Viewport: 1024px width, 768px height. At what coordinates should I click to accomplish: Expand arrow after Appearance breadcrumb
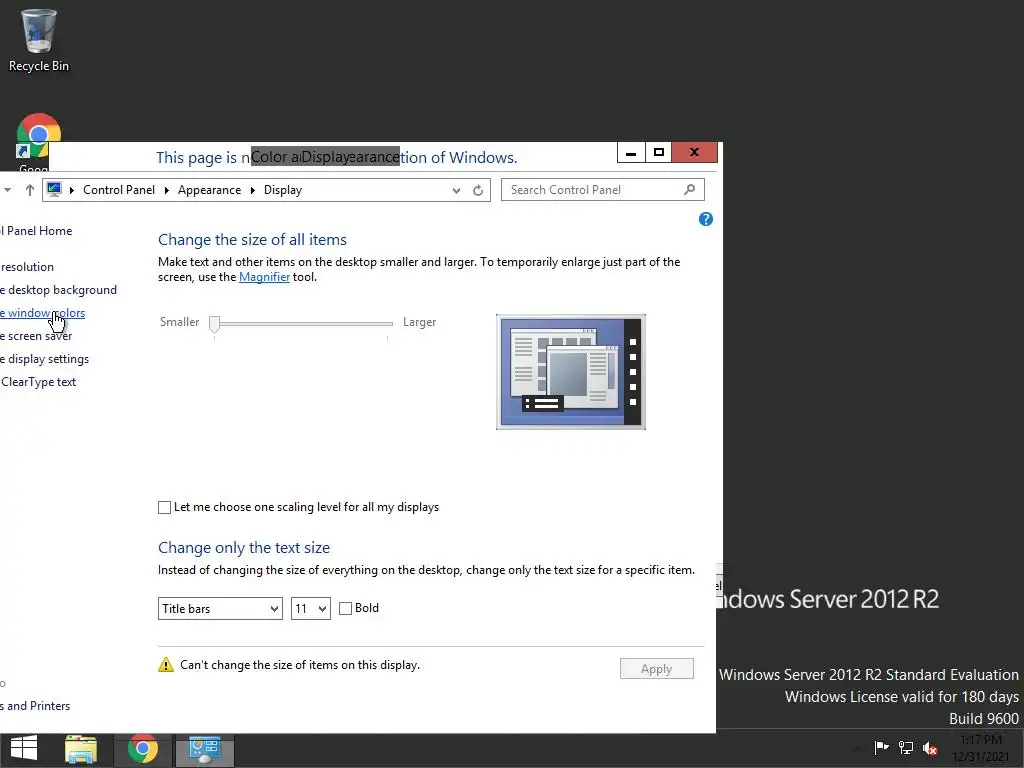tap(253, 190)
